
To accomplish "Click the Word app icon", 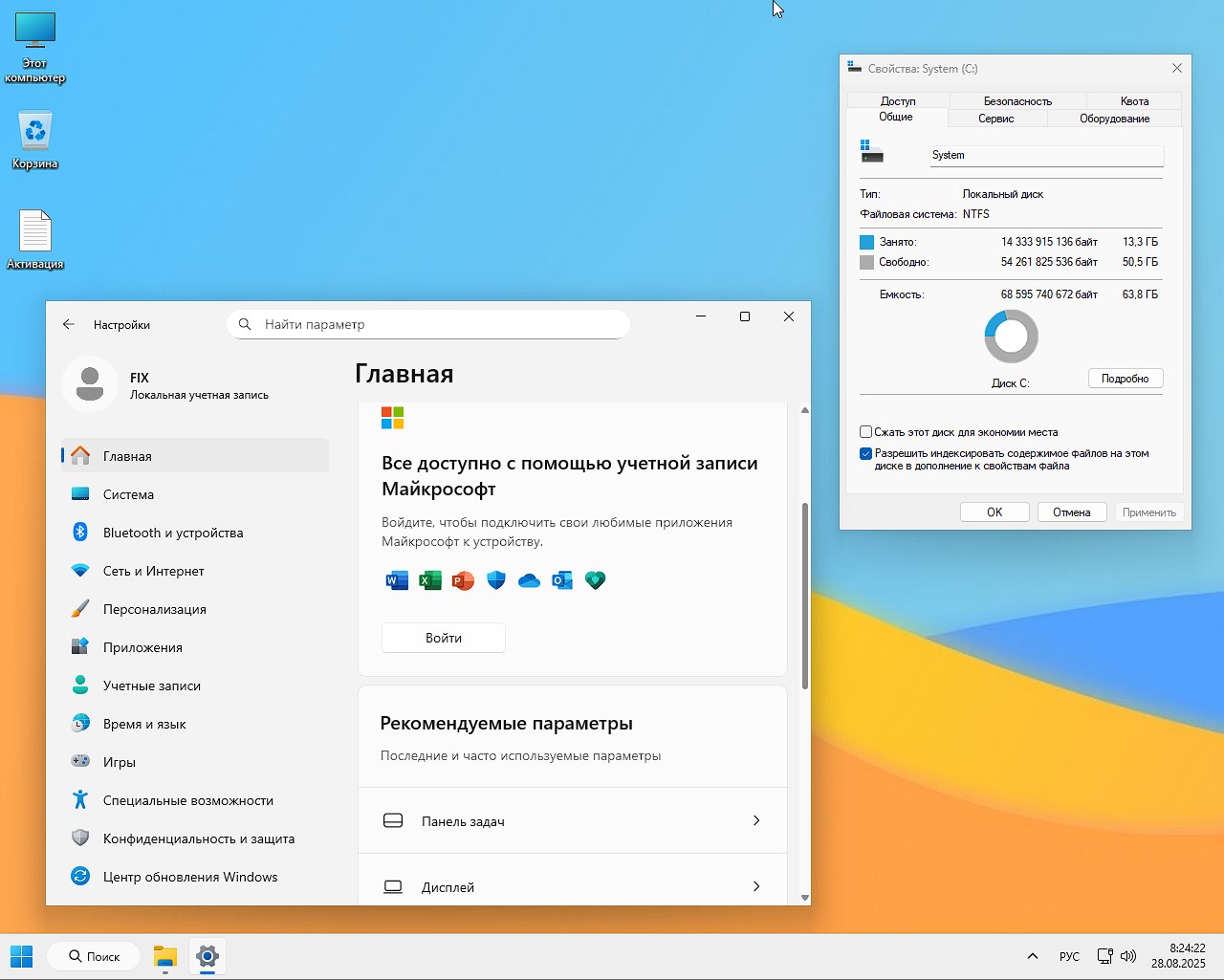I will 397,580.
